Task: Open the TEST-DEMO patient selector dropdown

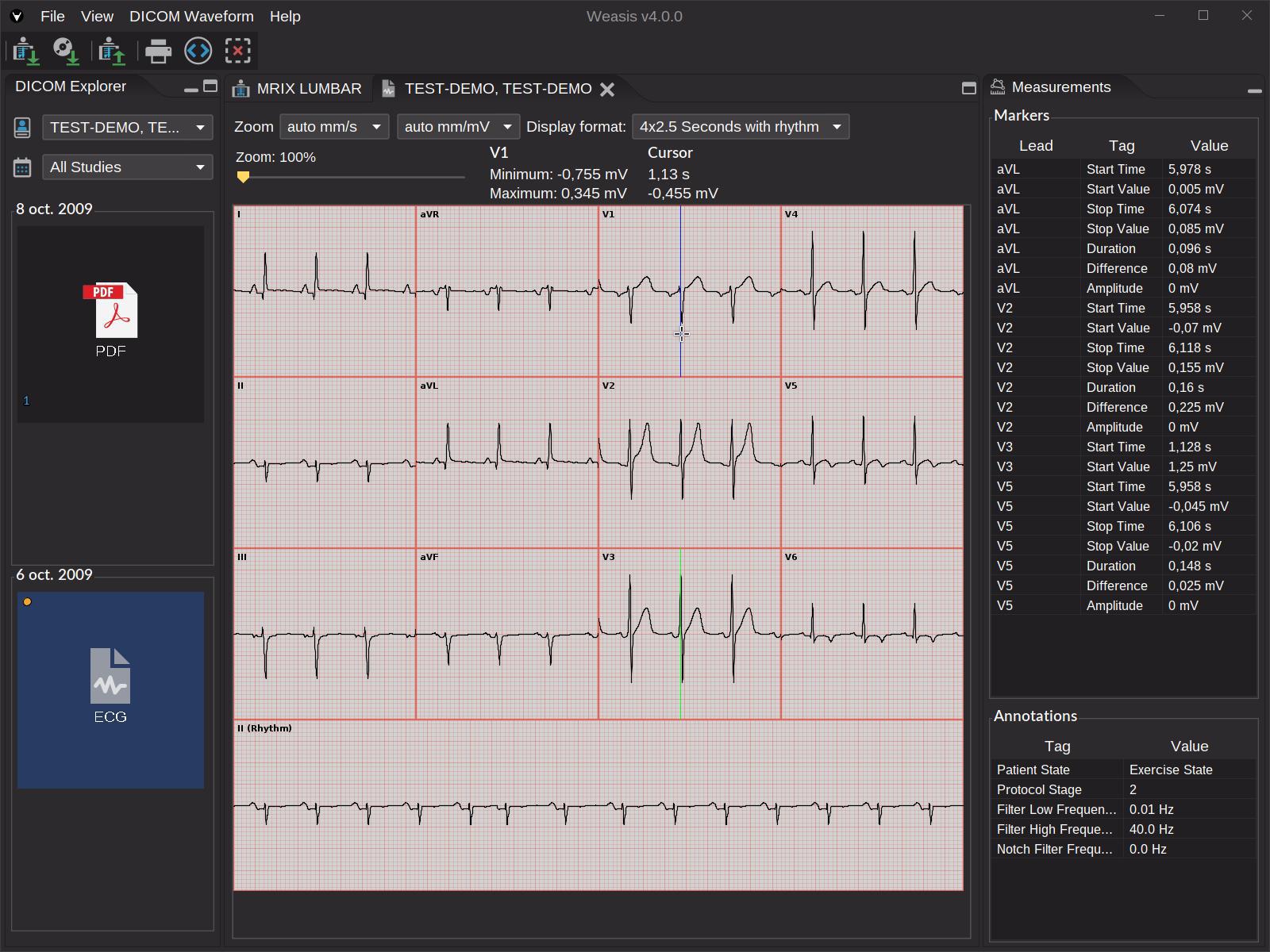Action: coord(127,127)
